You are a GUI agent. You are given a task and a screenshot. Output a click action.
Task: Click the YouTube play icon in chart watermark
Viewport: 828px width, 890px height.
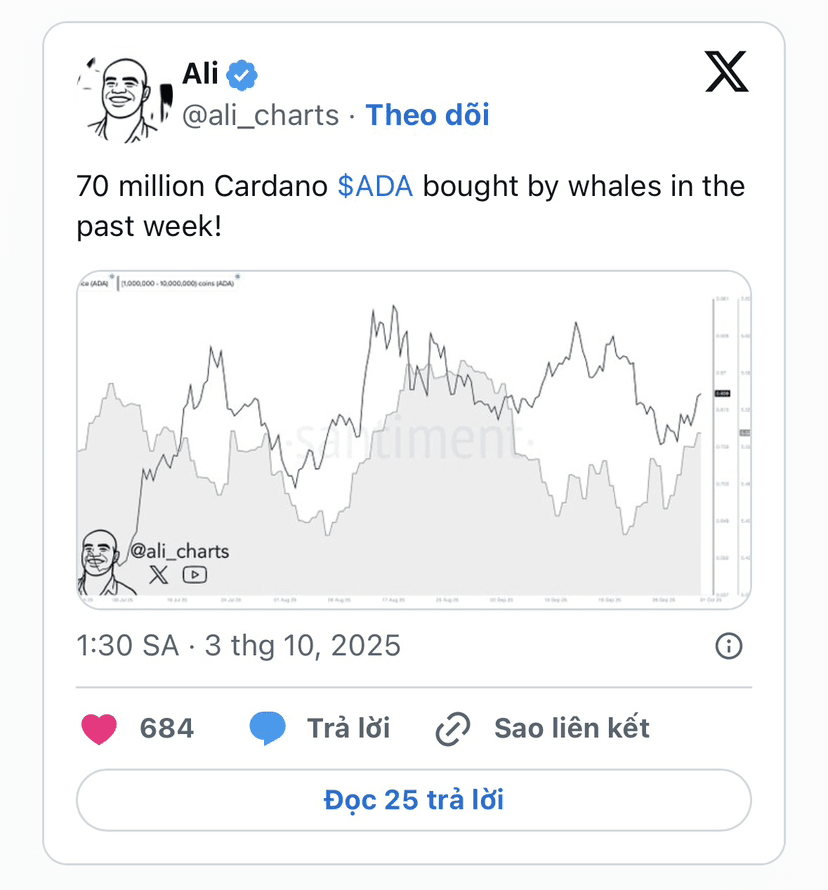pos(195,575)
